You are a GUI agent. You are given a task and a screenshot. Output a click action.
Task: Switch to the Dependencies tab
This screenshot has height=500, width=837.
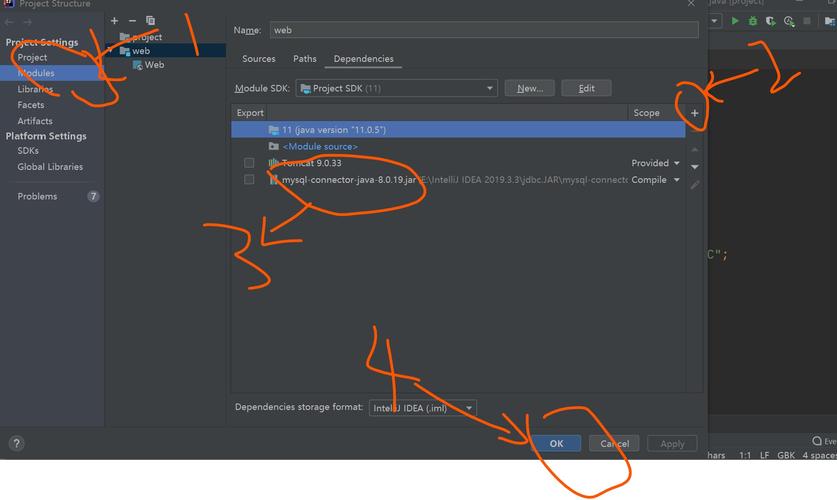364,59
